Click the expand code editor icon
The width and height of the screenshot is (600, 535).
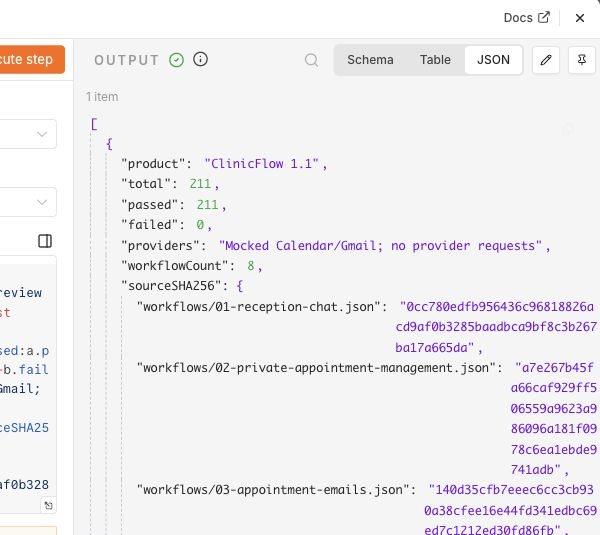pos(49,506)
